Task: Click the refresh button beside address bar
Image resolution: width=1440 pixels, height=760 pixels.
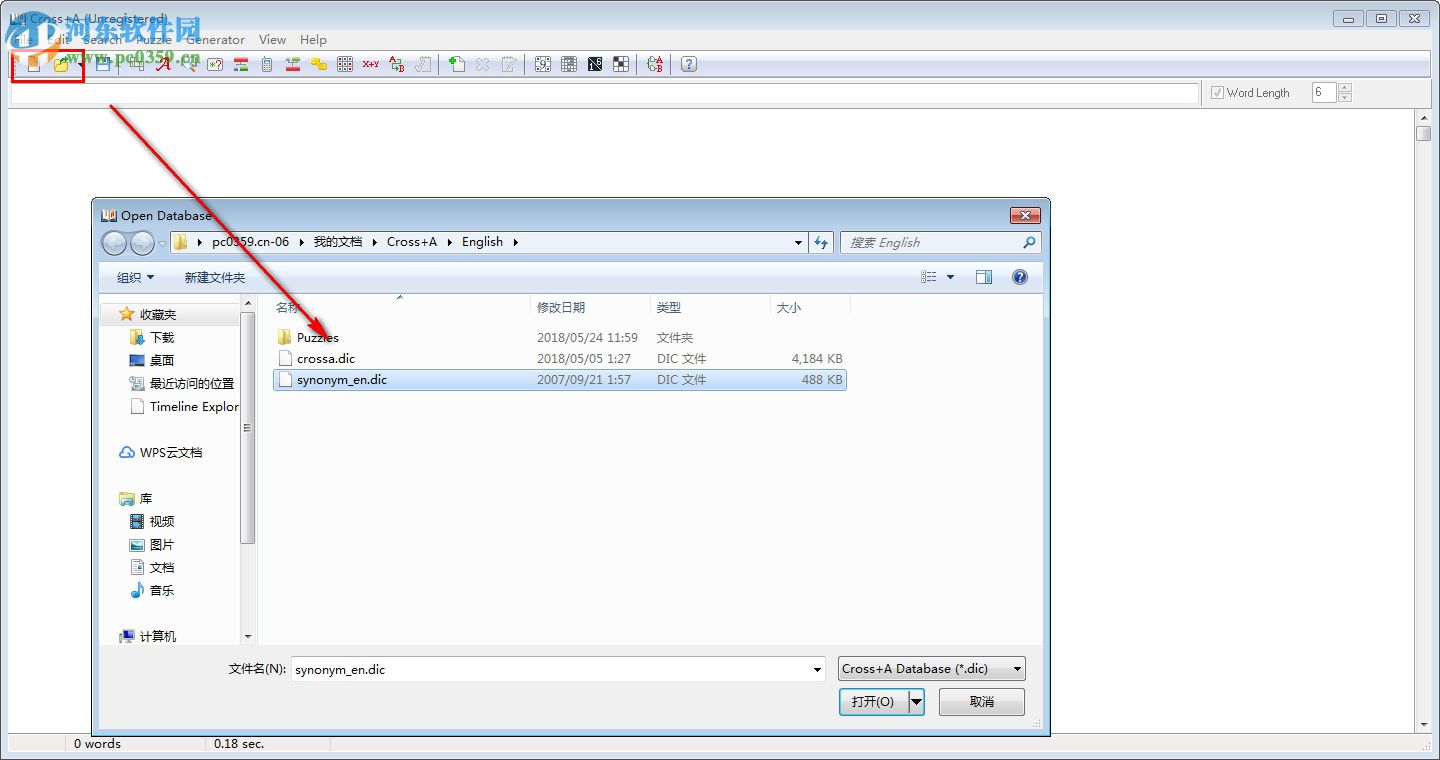Action: click(x=821, y=242)
